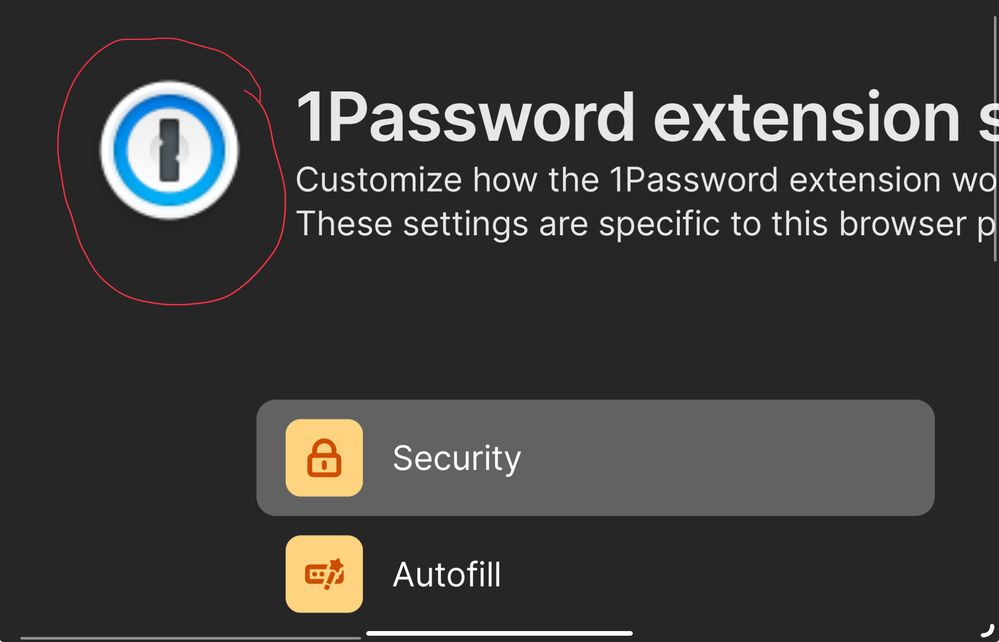999x642 pixels.
Task: Click the "Customize how the 1Password extension" description
Action: point(640,181)
